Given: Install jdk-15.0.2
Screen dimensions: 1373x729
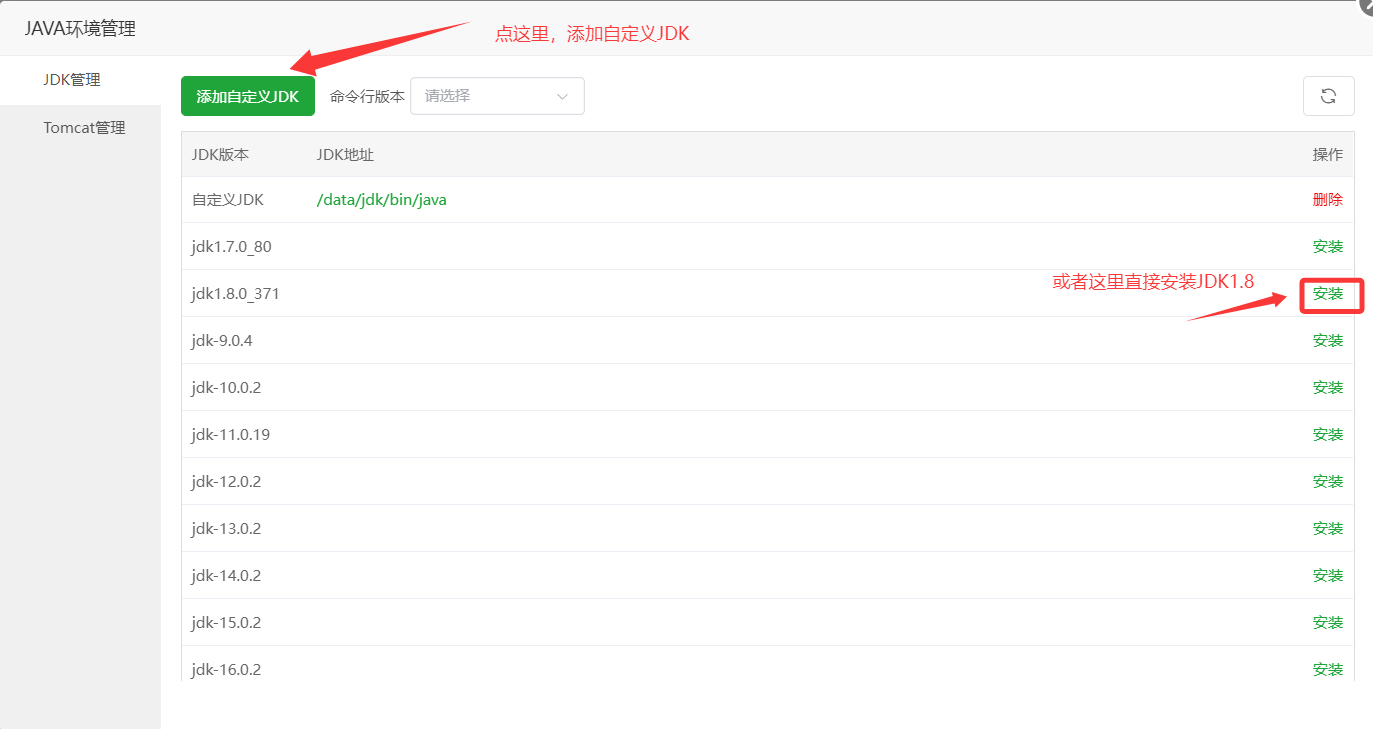Looking at the screenshot, I should coord(1327,623).
